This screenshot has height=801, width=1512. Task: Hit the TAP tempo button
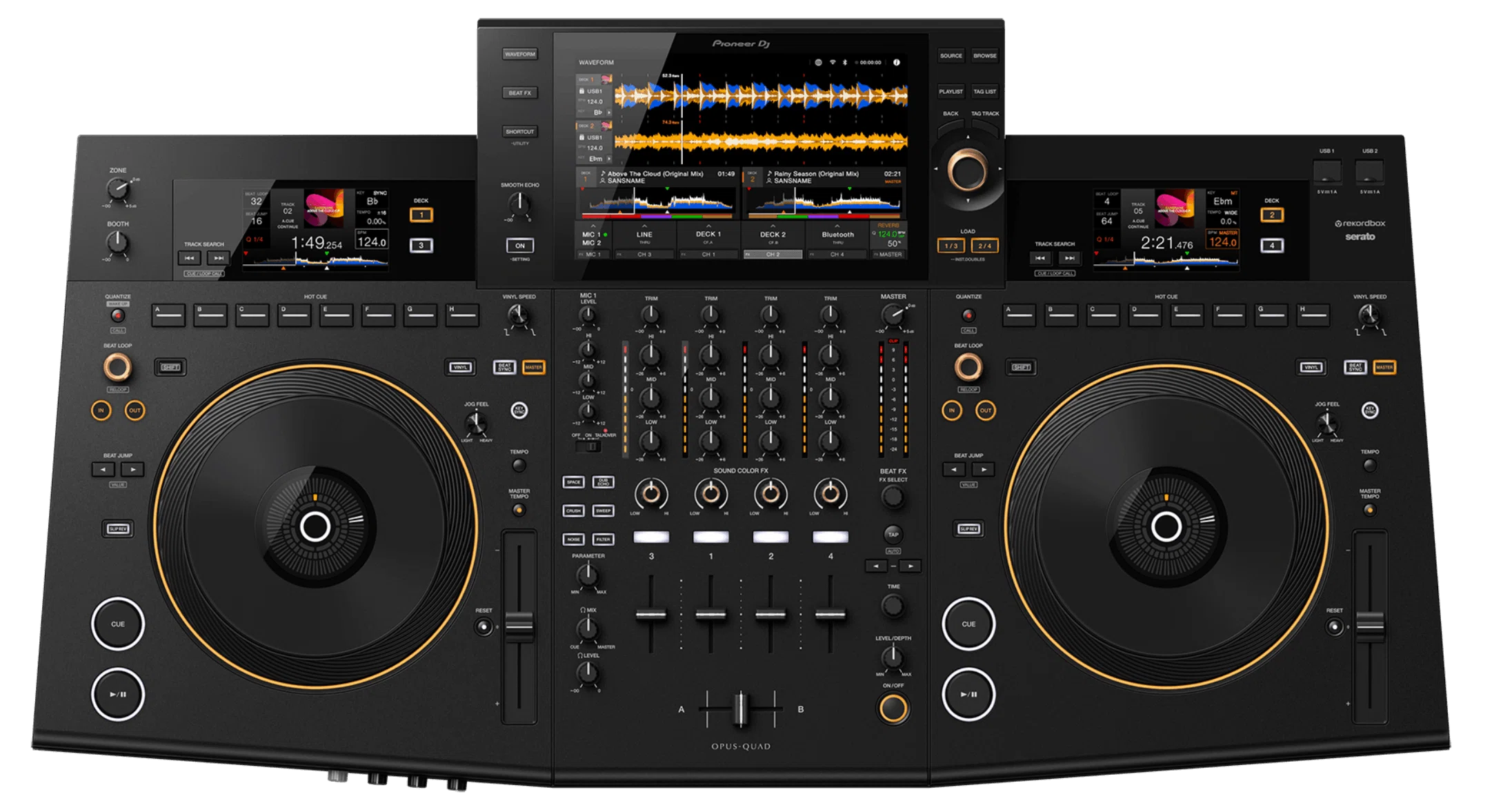(893, 535)
